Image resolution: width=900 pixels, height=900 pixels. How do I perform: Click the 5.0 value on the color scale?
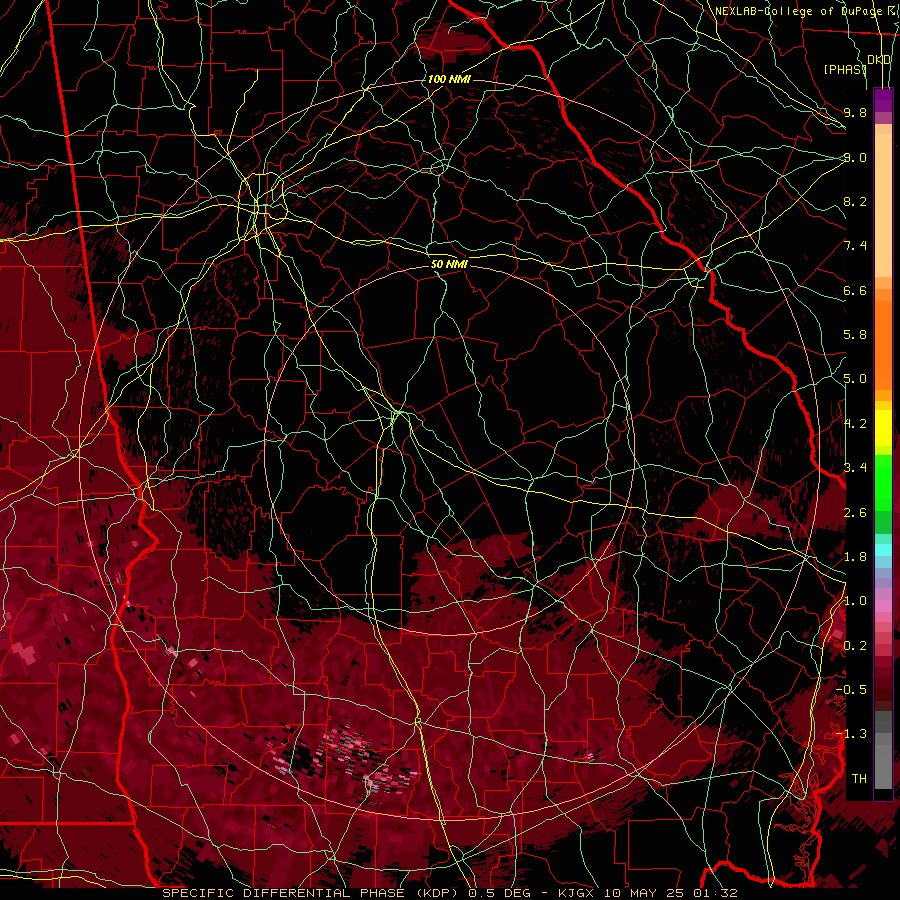855,379
